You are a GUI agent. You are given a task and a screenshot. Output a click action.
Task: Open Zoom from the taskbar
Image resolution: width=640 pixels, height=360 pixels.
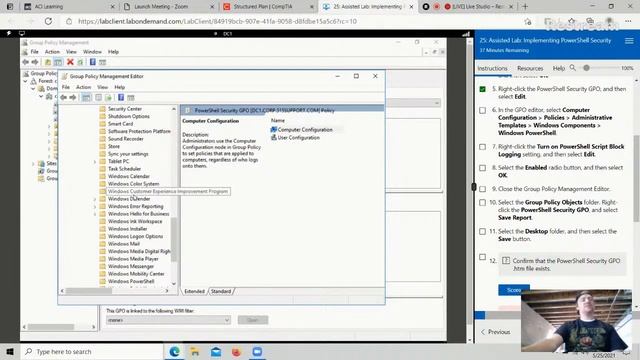[257, 351]
